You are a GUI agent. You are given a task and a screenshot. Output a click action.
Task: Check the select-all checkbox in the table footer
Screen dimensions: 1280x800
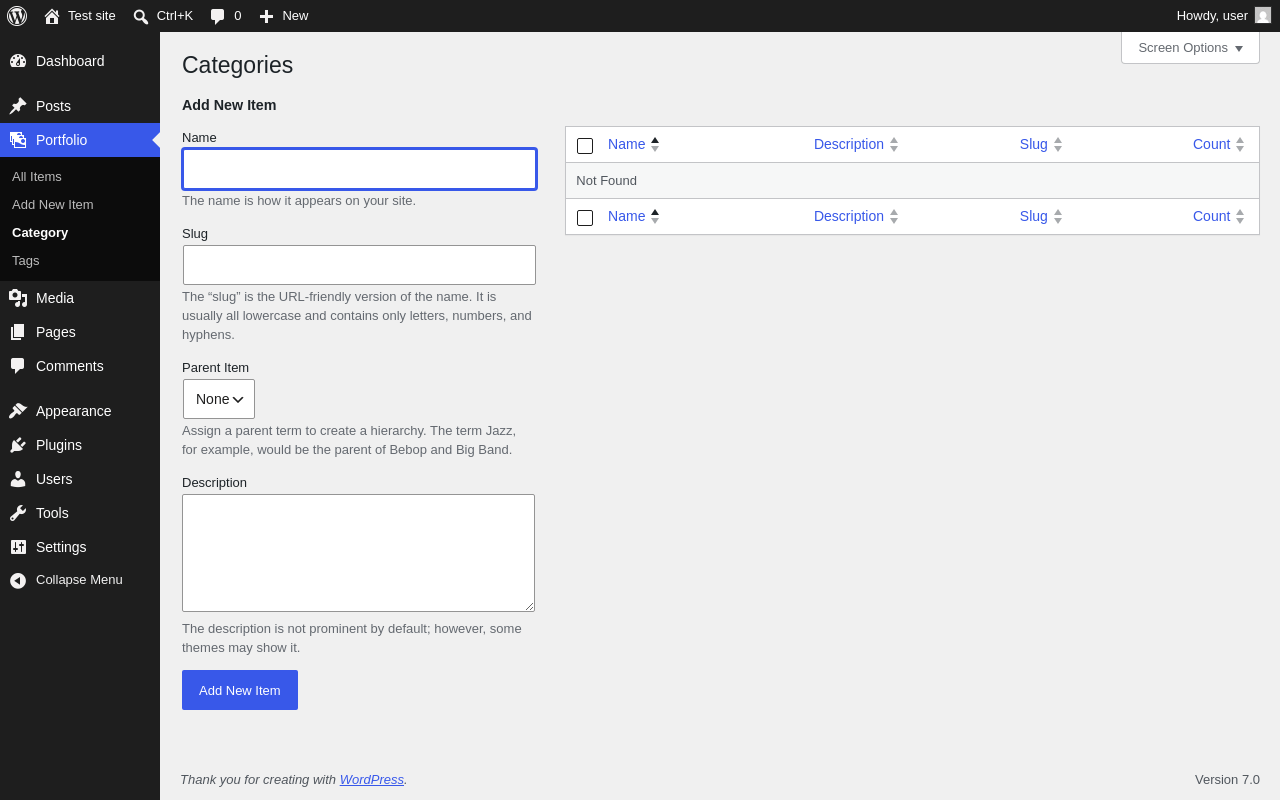tap(585, 218)
